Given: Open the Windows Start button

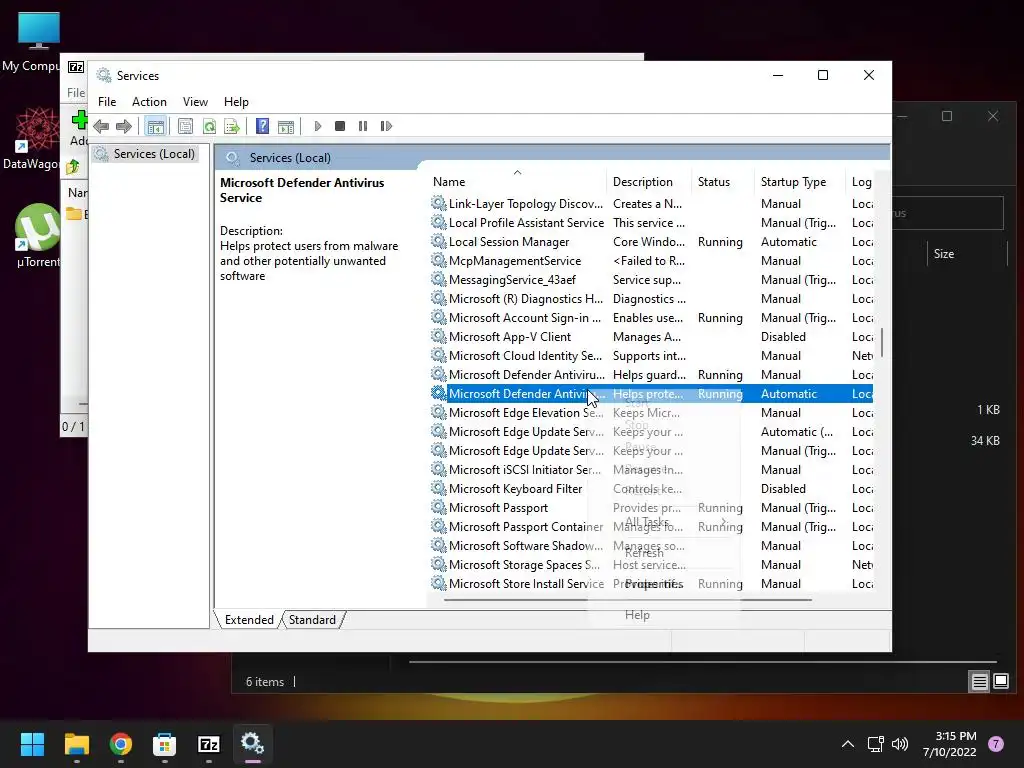Looking at the screenshot, I should pyautogui.click(x=32, y=744).
